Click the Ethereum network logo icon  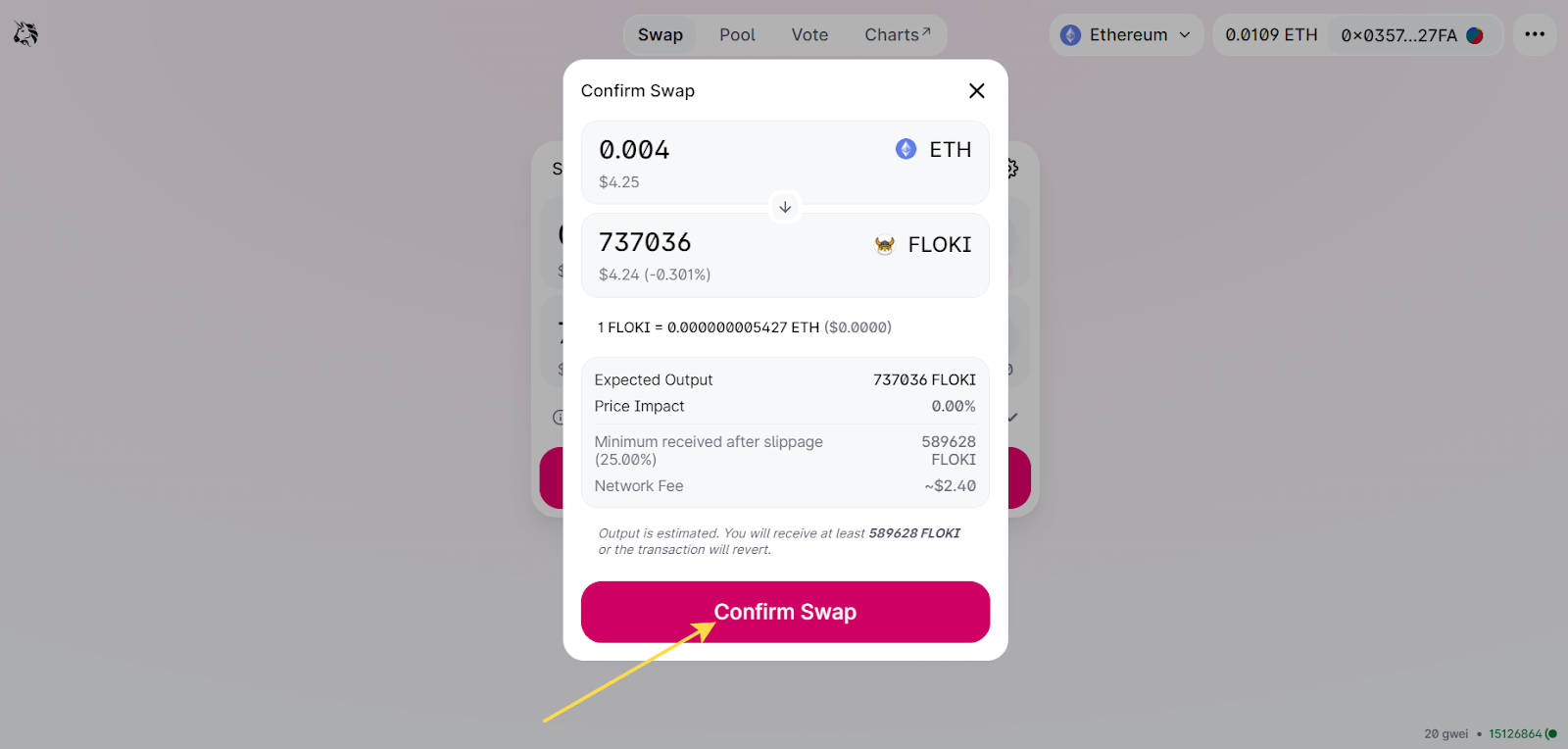(x=1071, y=35)
